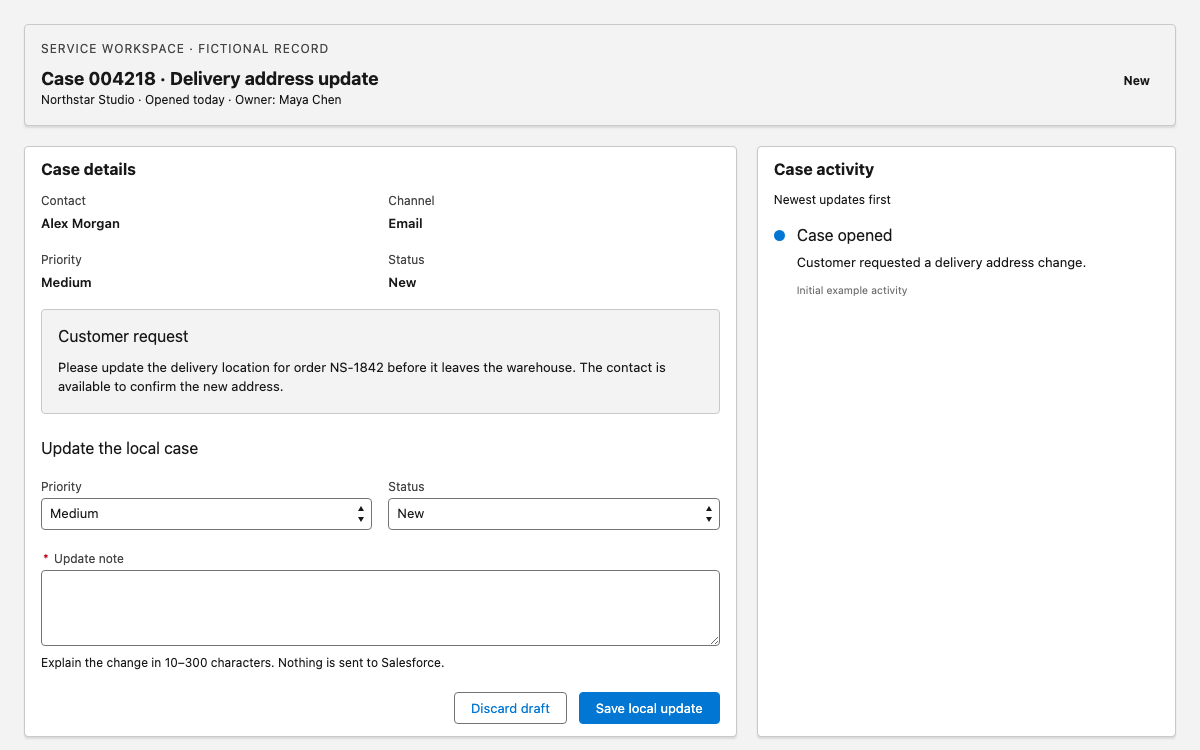Open the Priority dropdown set to Medium
This screenshot has height=750, width=1200.
206,514
